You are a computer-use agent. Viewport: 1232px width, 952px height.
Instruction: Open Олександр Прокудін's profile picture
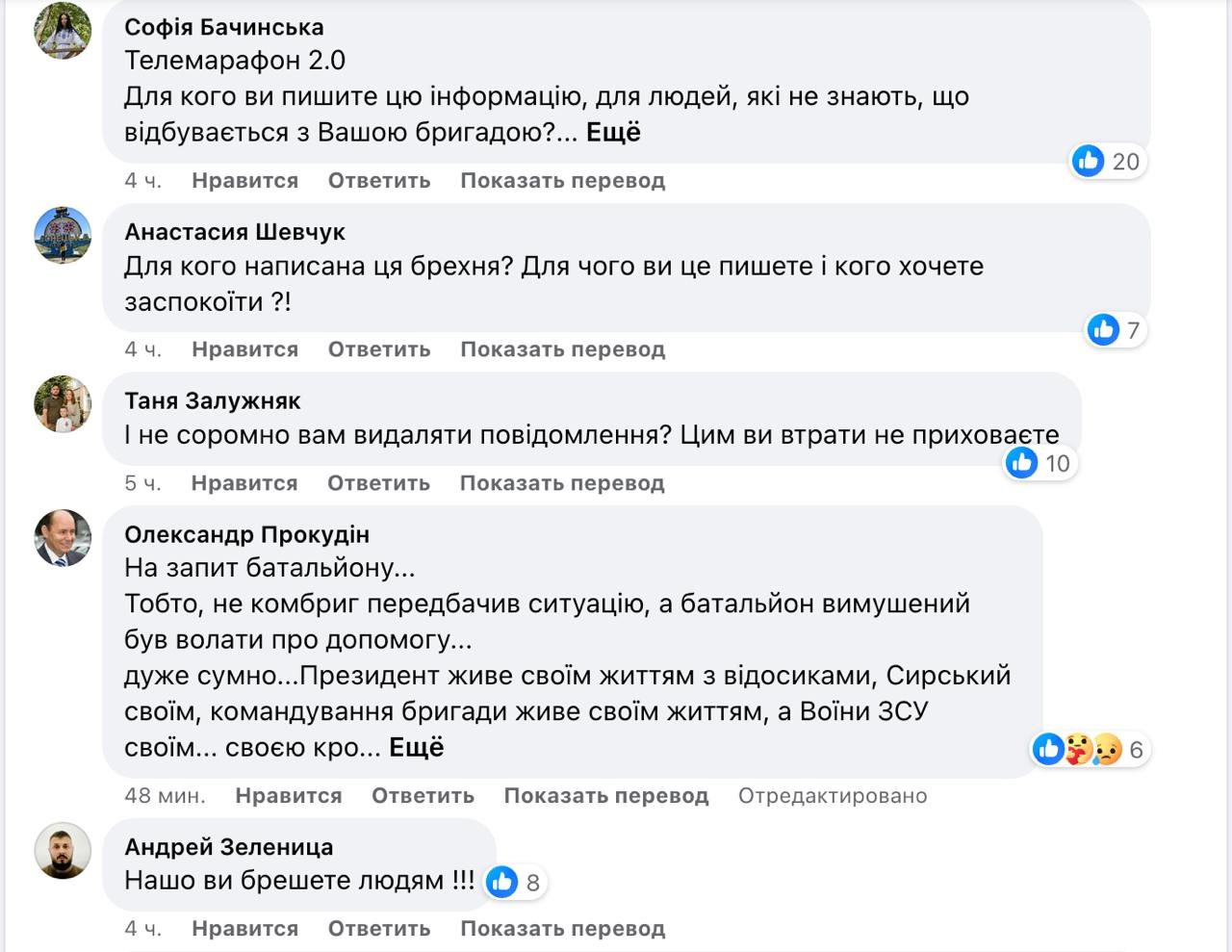64,537
